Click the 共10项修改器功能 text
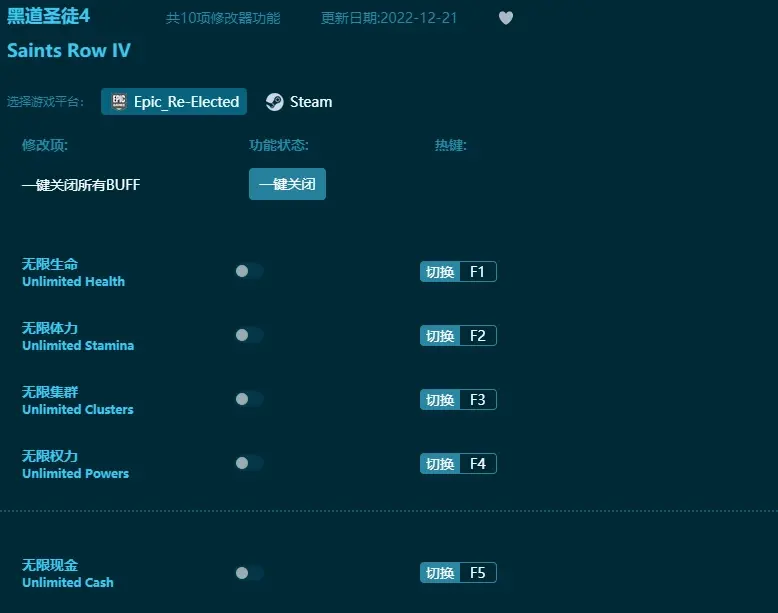The image size is (778, 613). pyautogui.click(x=223, y=18)
